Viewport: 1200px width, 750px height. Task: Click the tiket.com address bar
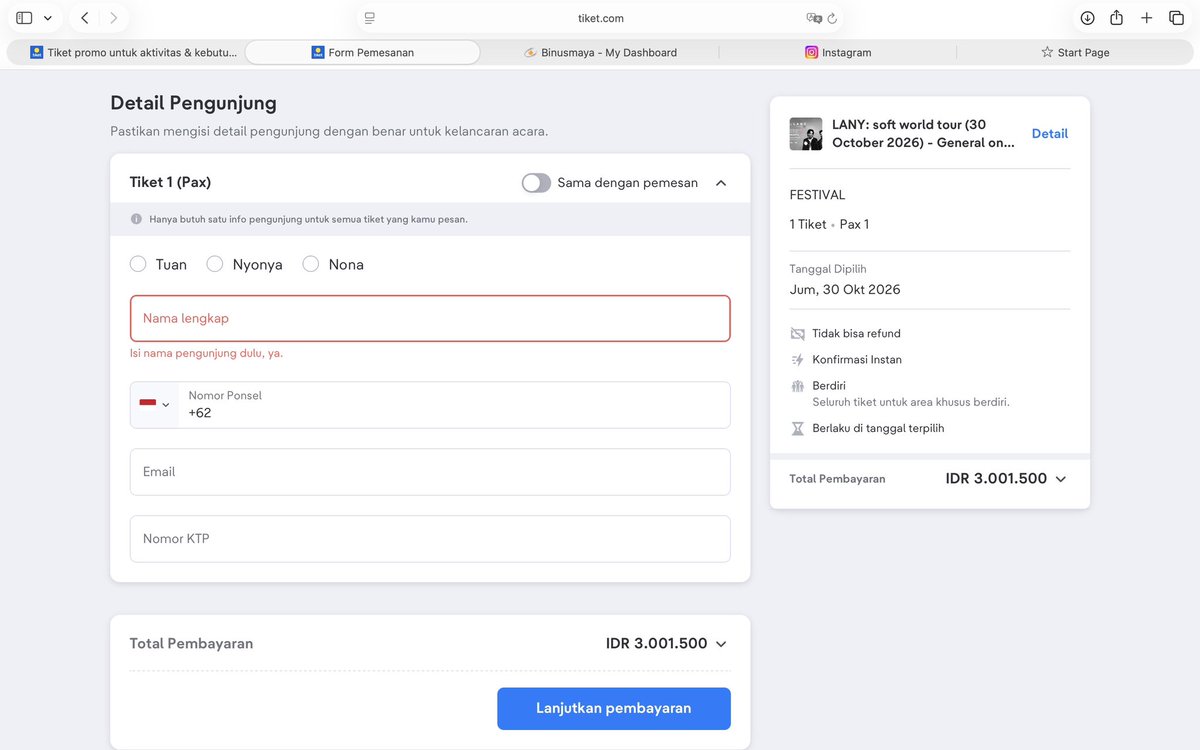(x=600, y=18)
